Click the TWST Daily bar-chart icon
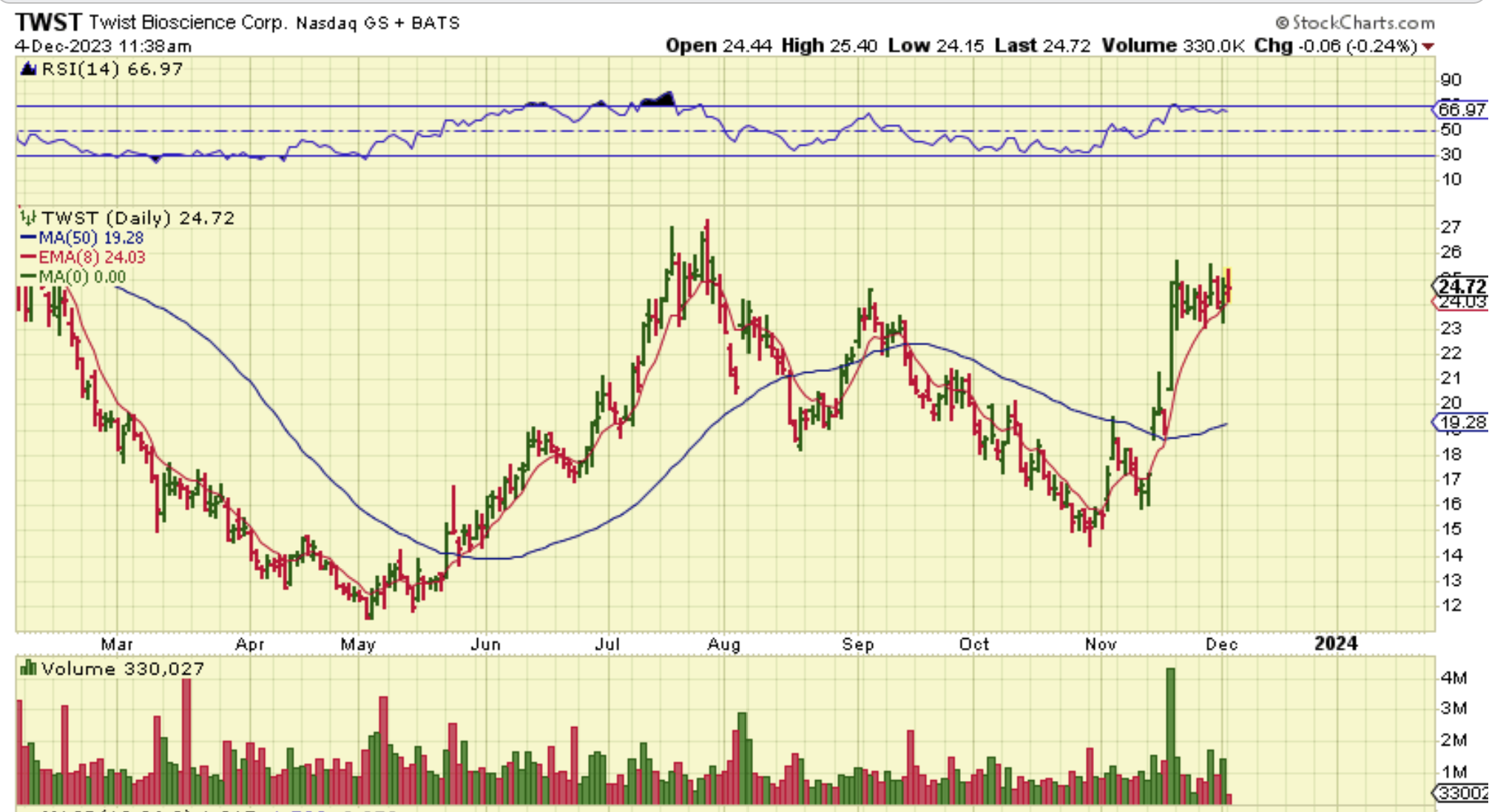 [x=28, y=217]
